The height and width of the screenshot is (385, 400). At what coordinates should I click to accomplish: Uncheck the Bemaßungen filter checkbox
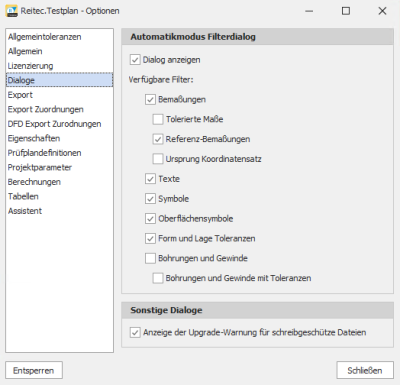(x=150, y=100)
